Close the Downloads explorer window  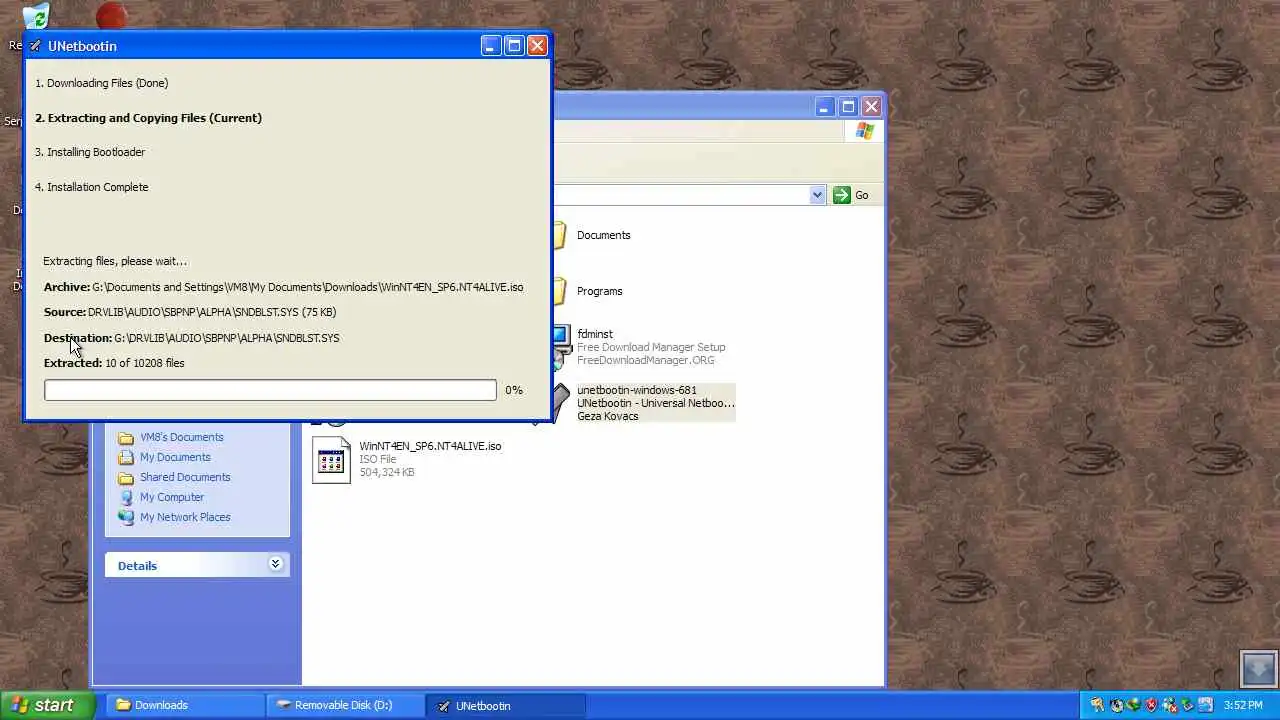(871, 106)
